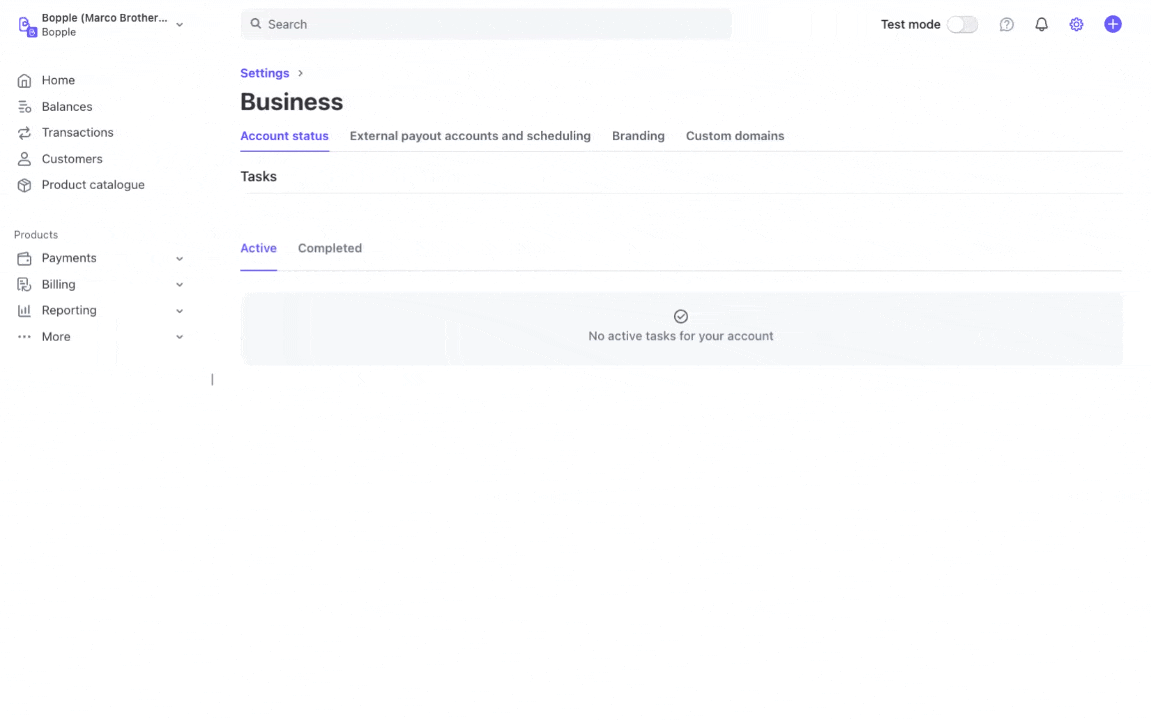Open the notifications bell icon

point(1041,24)
